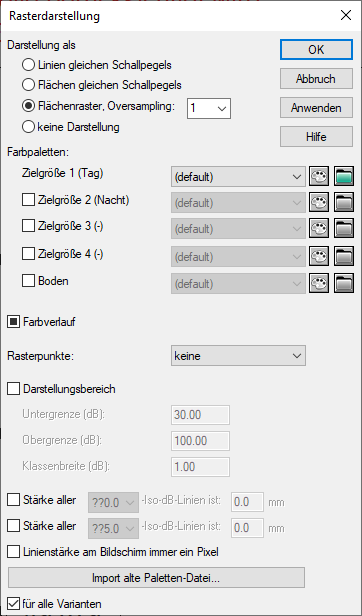362x616 pixels.
Task: Toggle the Farbverlauf checkbox
Action: (x=14, y=322)
